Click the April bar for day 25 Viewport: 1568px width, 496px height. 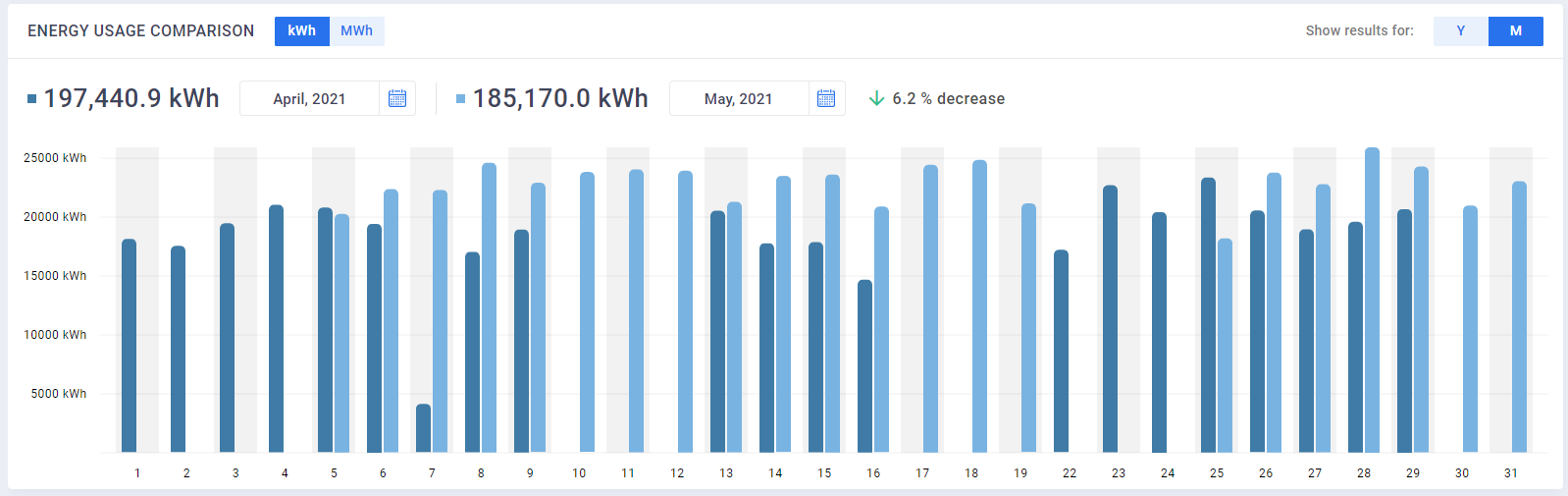(x=1209, y=314)
